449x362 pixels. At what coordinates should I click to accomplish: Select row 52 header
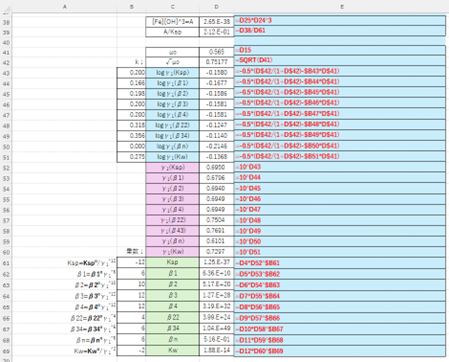click(x=6, y=168)
